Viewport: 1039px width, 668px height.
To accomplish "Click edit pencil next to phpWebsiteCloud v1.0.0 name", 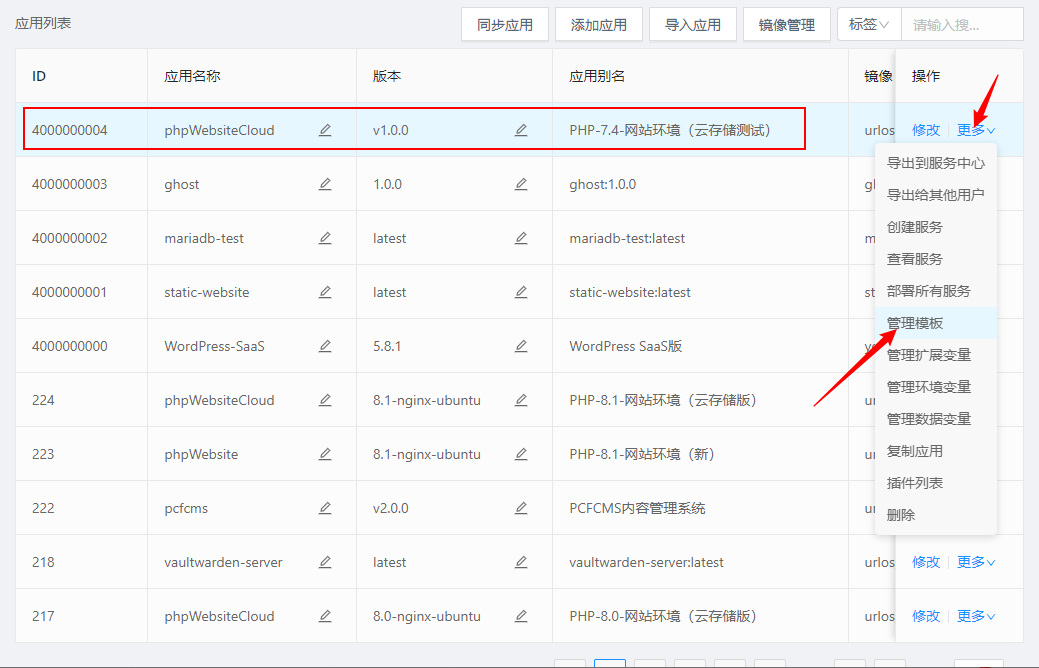I will tap(325, 130).
